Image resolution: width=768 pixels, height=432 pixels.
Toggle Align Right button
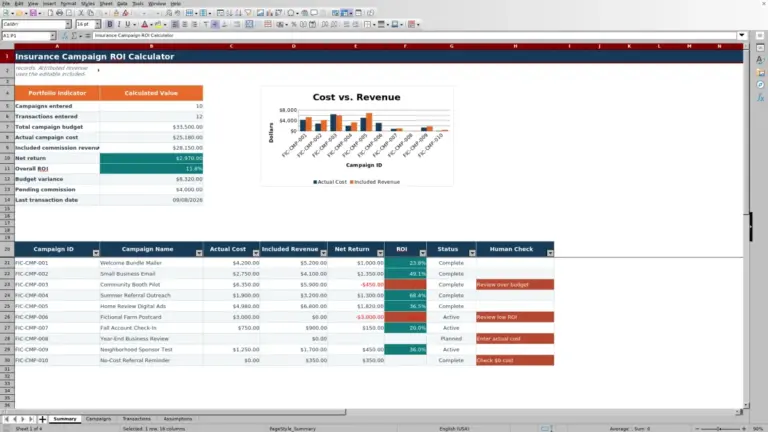(x=194, y=24)
